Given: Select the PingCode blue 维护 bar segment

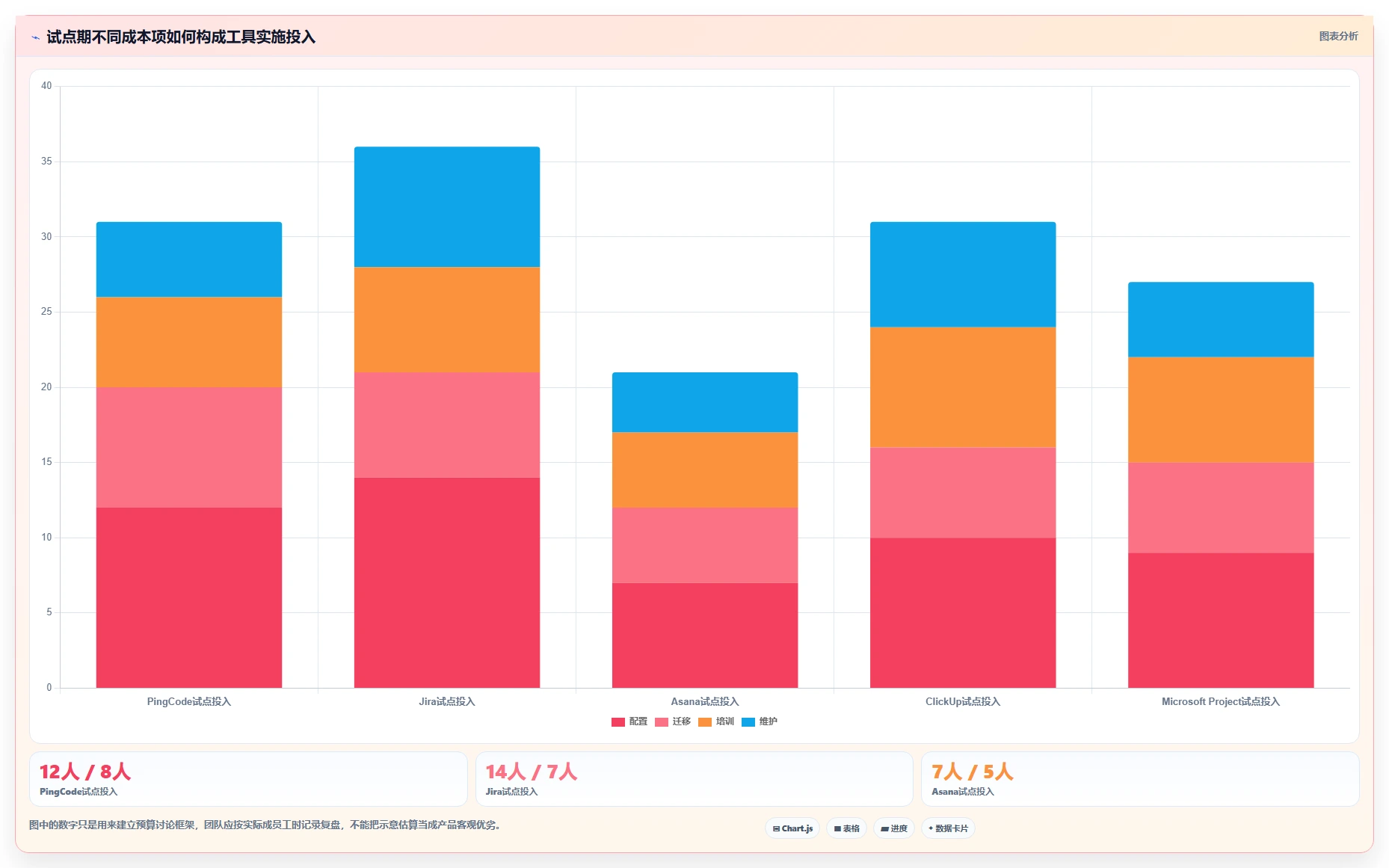Looking at the screenshot, I should pyautogui.click(x=189, y=259).
